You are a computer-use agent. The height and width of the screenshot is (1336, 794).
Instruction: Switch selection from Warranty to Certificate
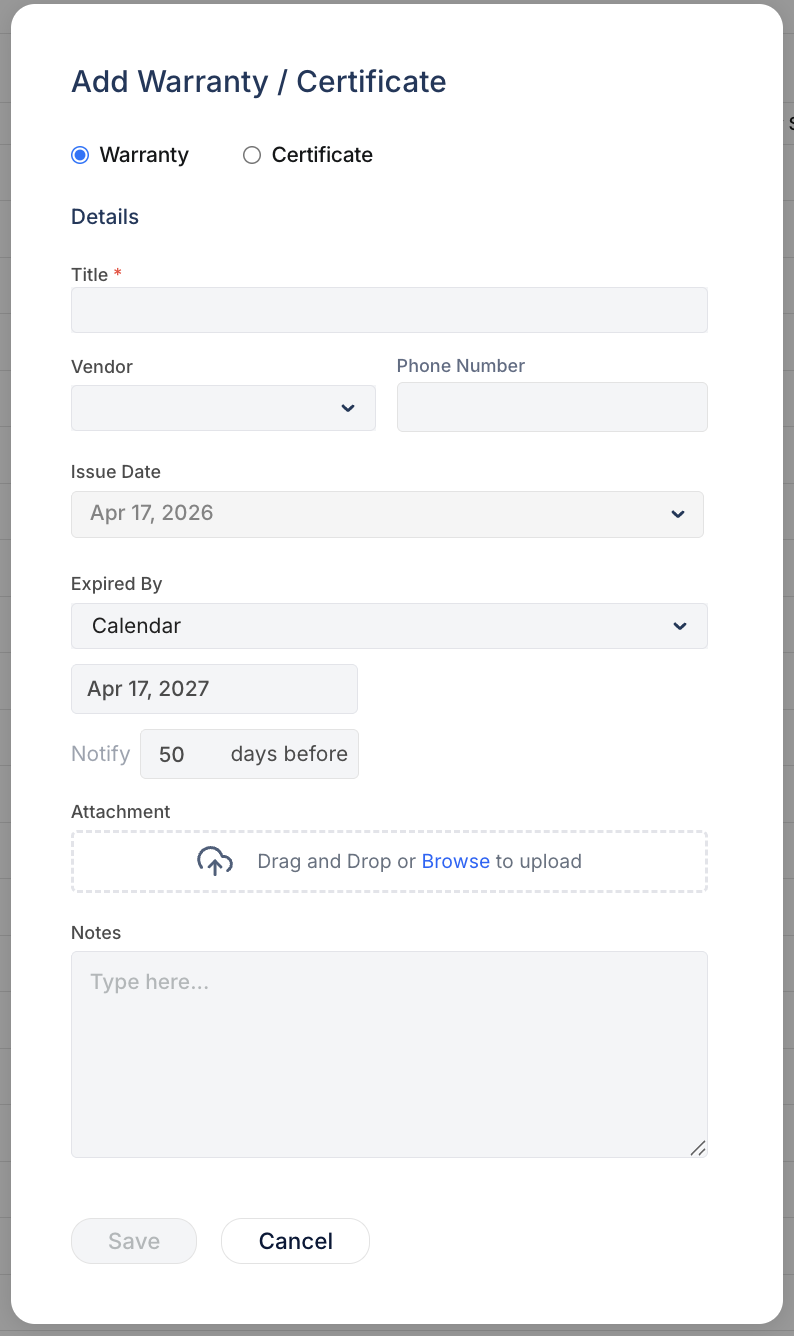pos(251,155)
